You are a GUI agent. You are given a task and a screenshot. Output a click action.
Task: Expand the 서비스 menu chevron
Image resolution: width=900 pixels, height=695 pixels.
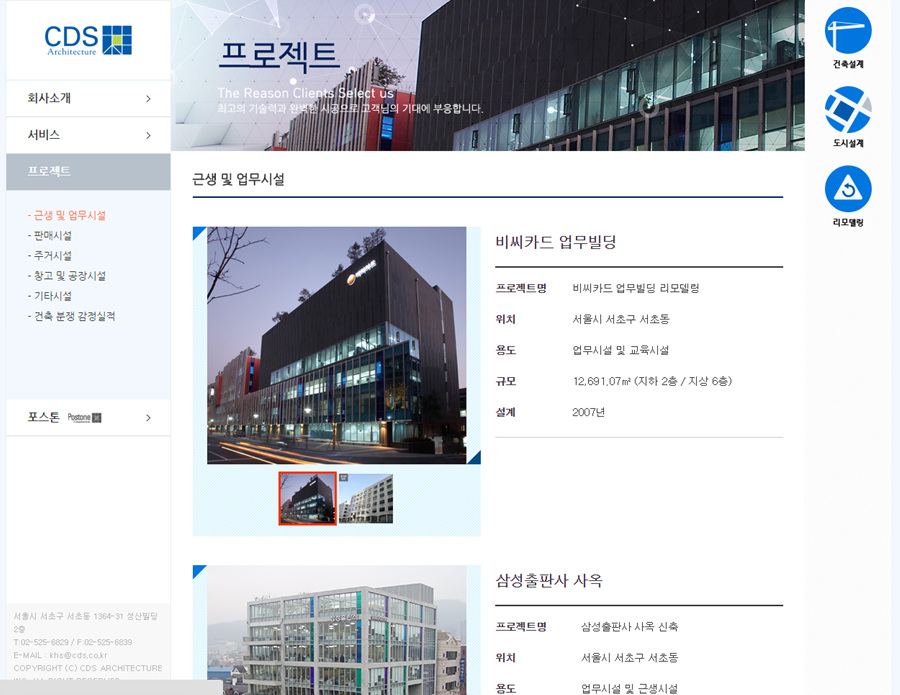[148, 135]
